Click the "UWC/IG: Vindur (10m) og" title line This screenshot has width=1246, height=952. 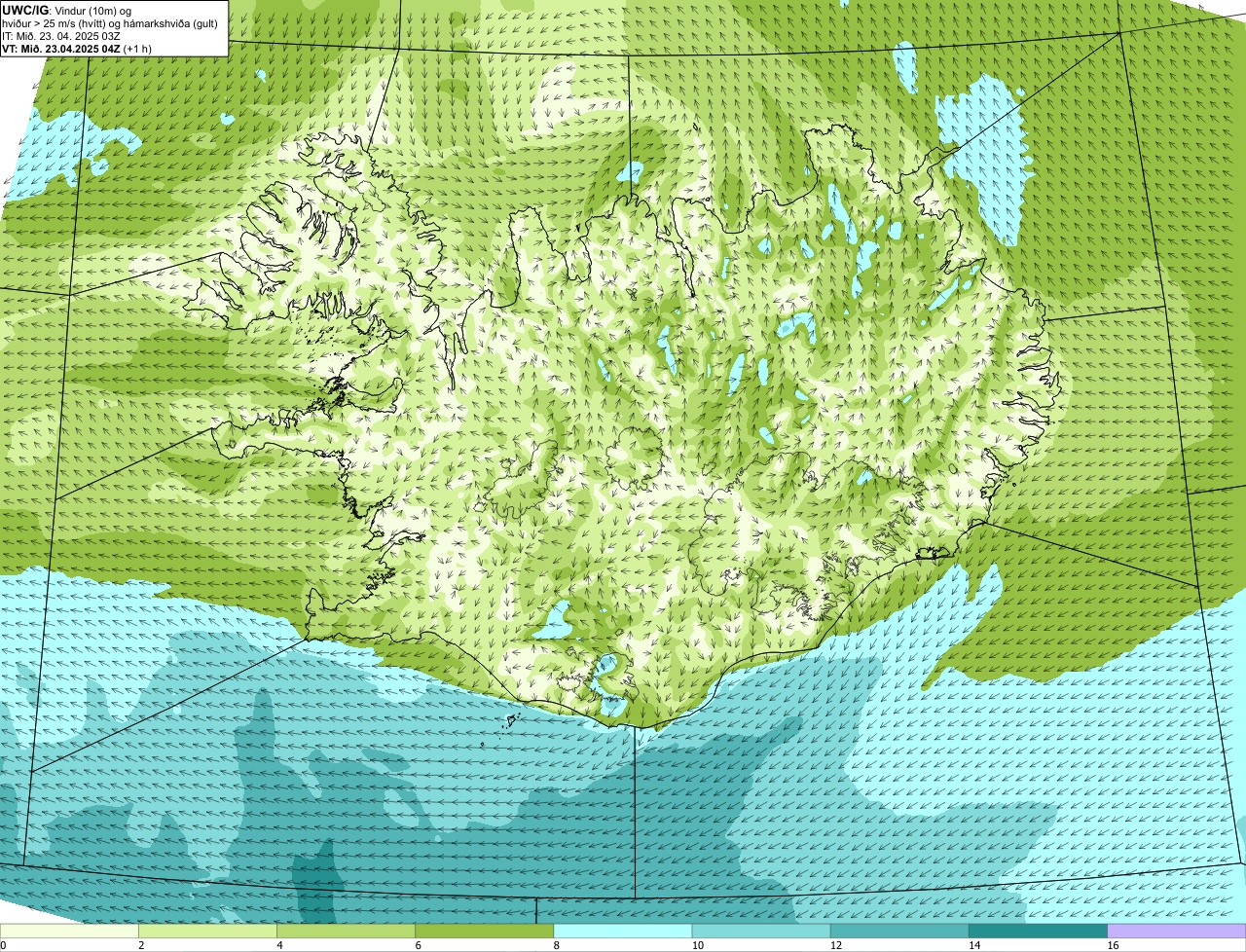point(67,10)
